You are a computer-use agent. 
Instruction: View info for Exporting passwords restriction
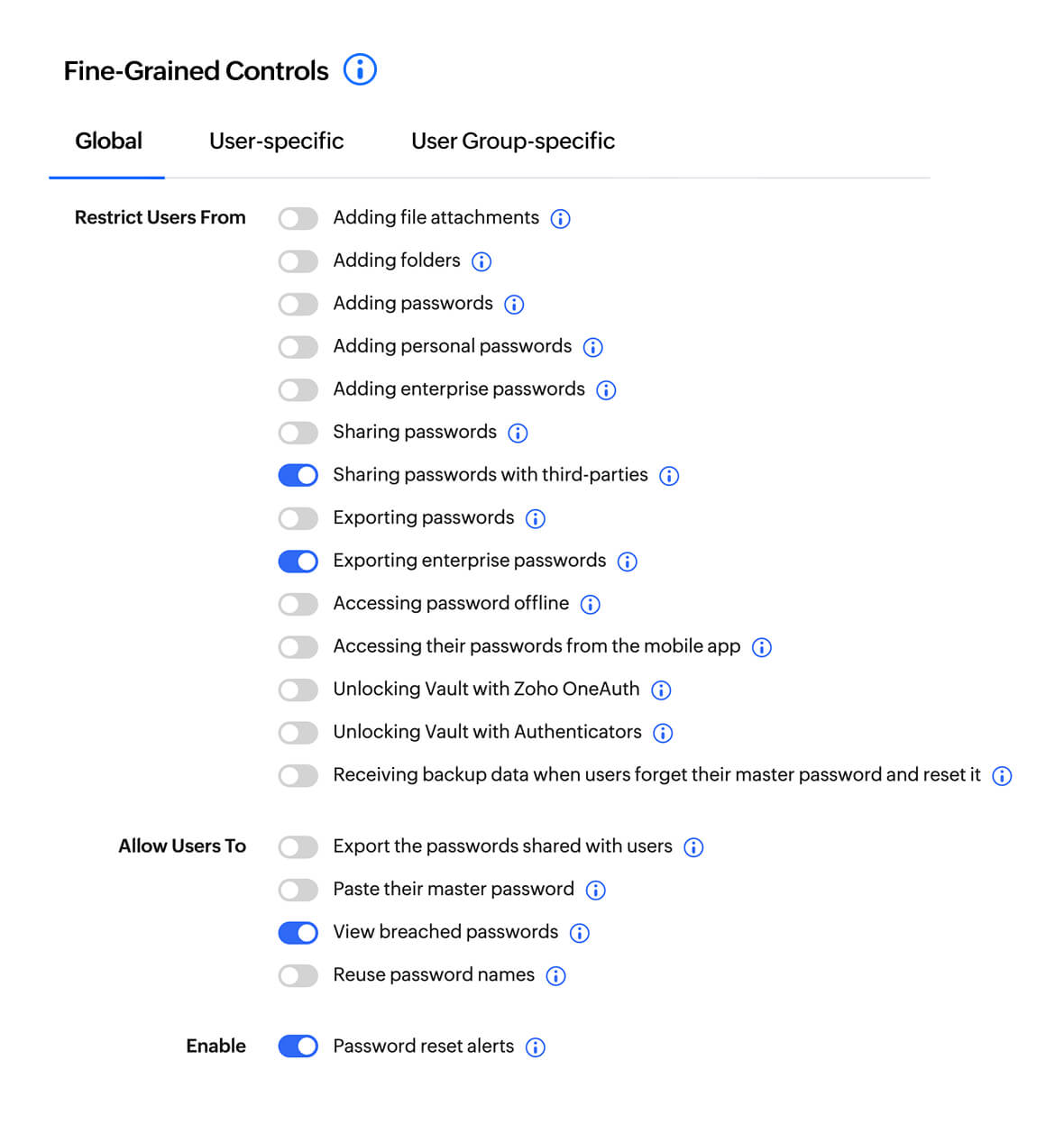(536, 518)
